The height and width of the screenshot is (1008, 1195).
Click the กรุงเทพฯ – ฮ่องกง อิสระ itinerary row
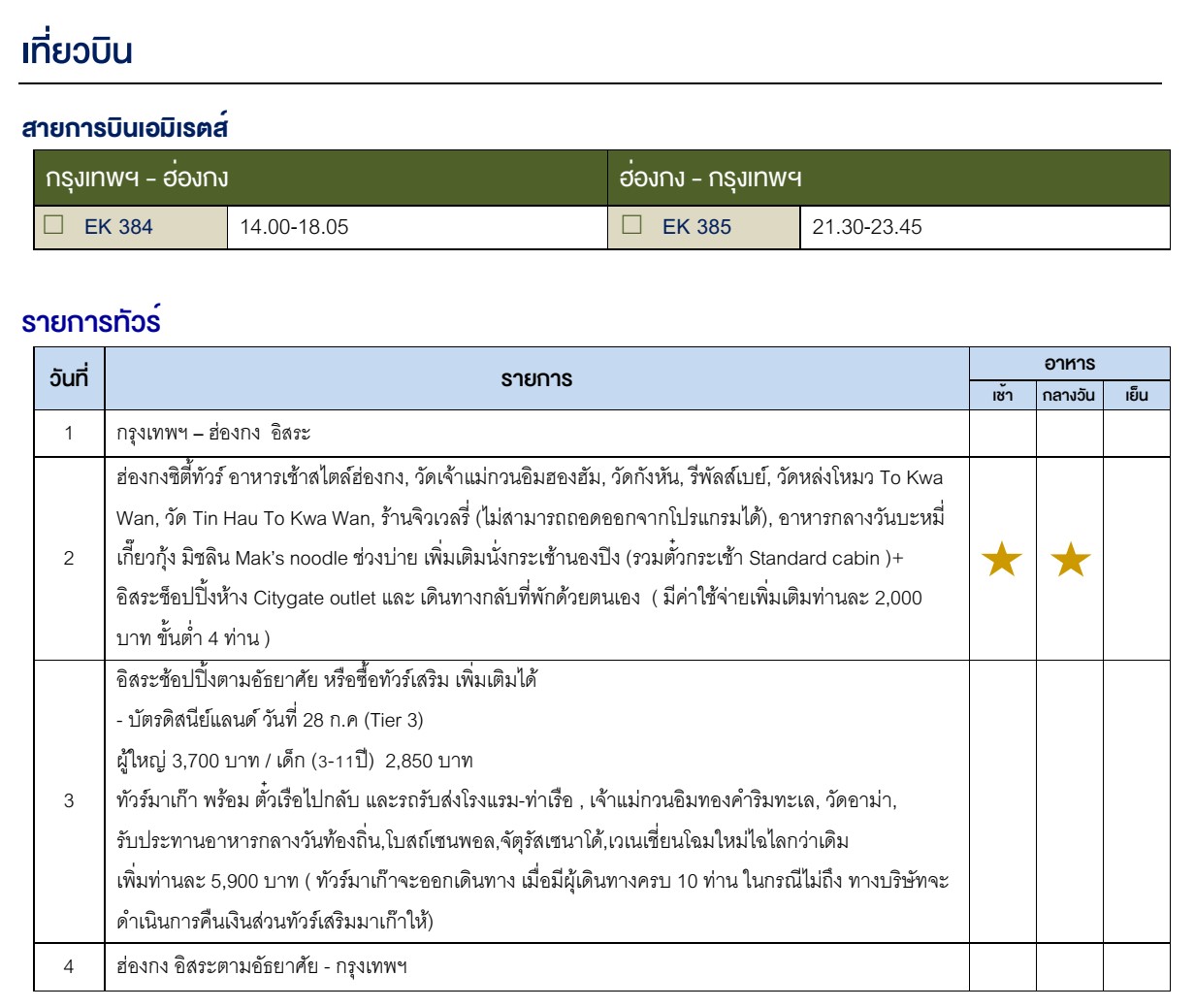[x=213, y=433]
